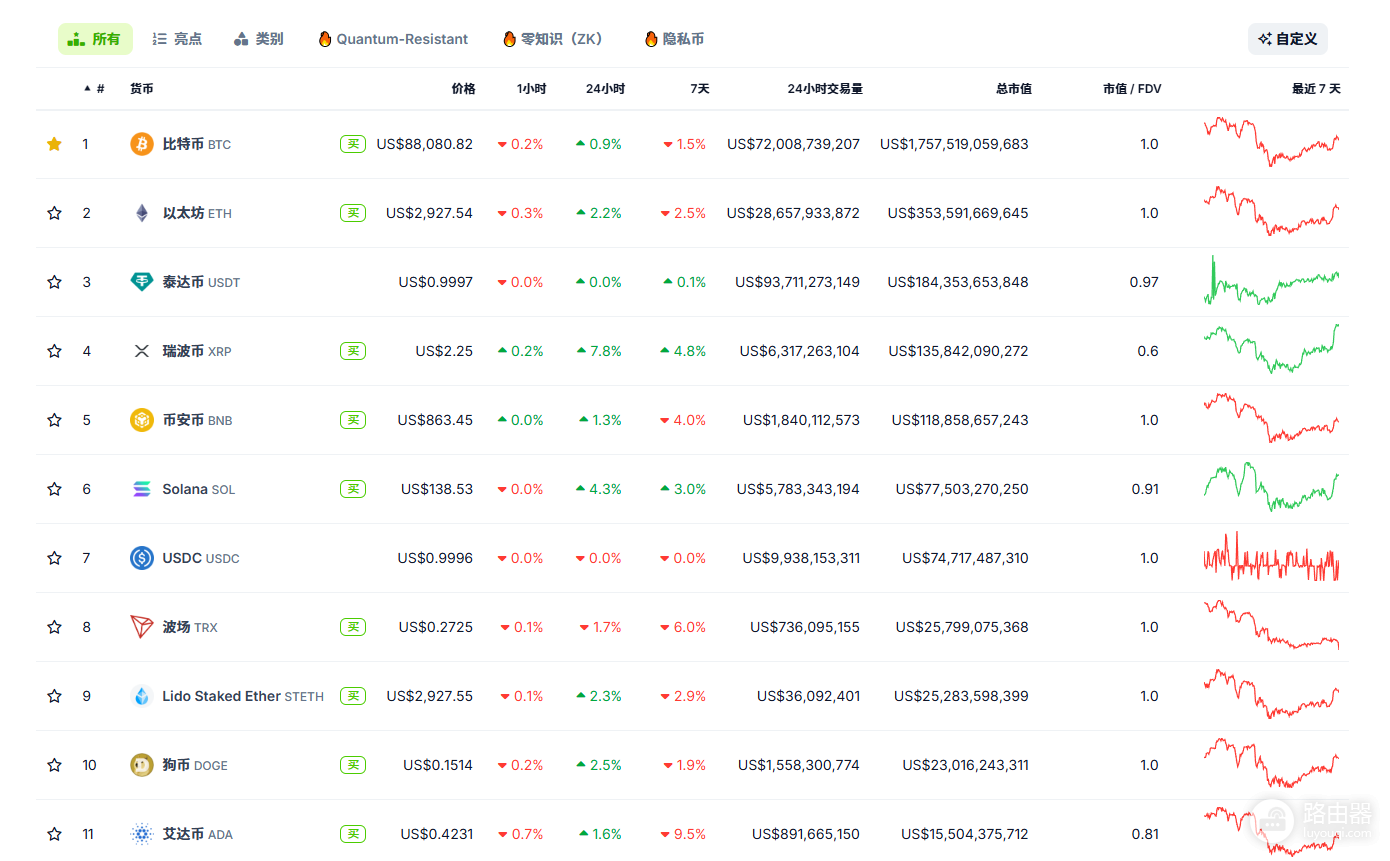Image resolution: width=1390 pixels, height=861 pixels.
Task: Open the 瑞波币 XRP coin link
Action: pyautogui.click(x=197, y=351)
